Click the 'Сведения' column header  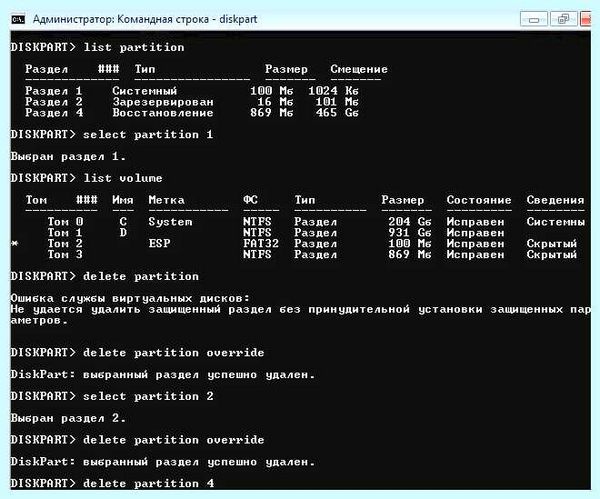[555, 200]
